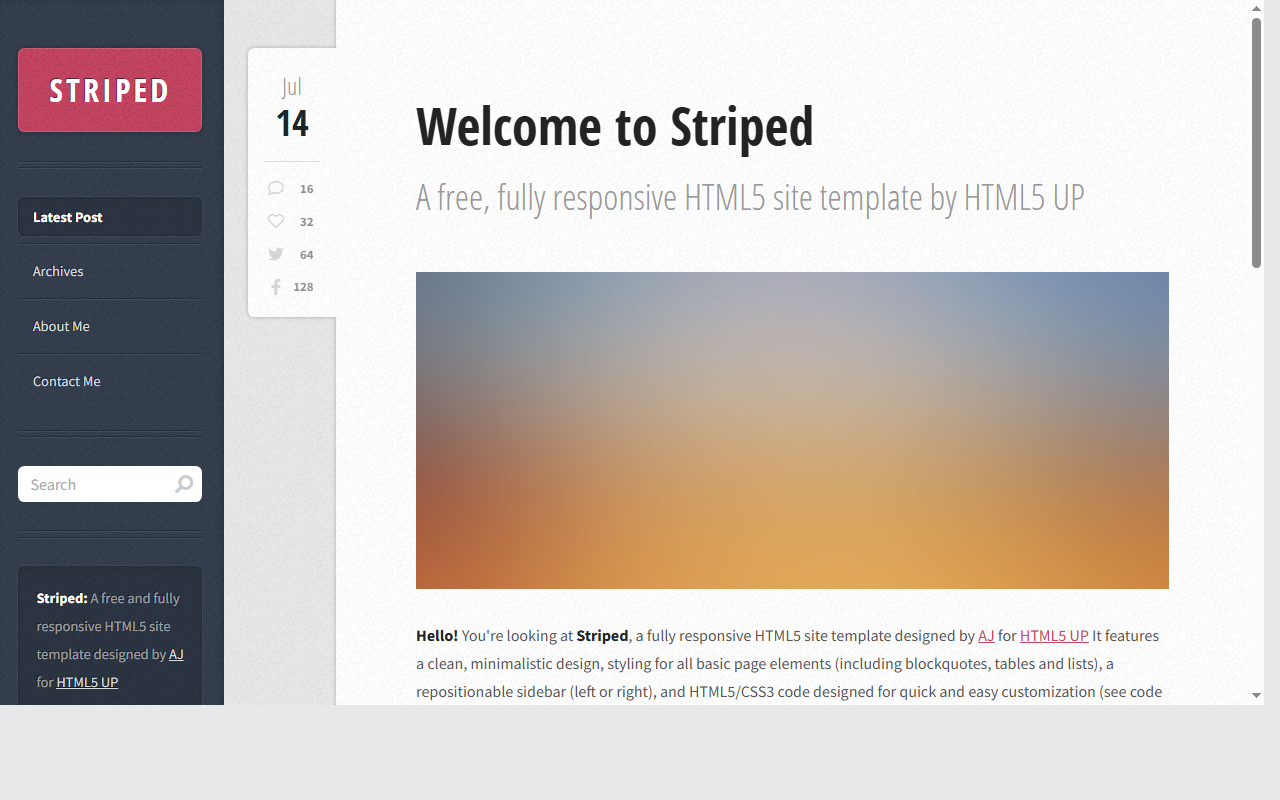Image resolution: width=1280 pixels, height=800 pixels.
Task: Click the bold Hello! text
Action: [x=437, y=635]
